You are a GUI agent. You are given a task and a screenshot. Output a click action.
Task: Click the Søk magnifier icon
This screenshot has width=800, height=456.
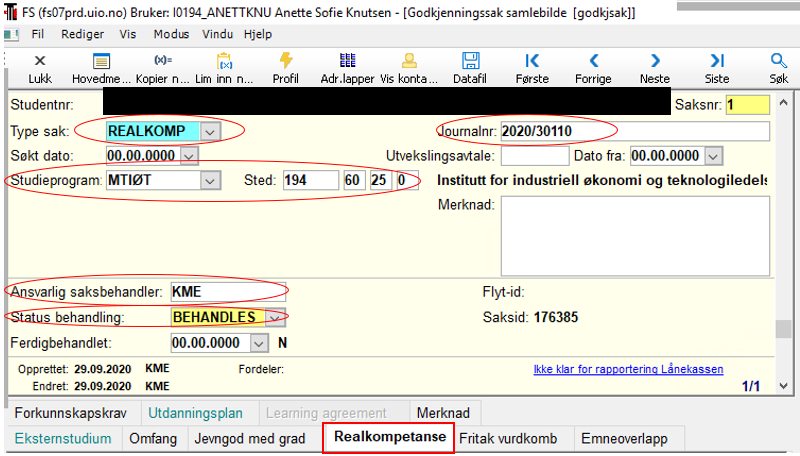[779, 61]
